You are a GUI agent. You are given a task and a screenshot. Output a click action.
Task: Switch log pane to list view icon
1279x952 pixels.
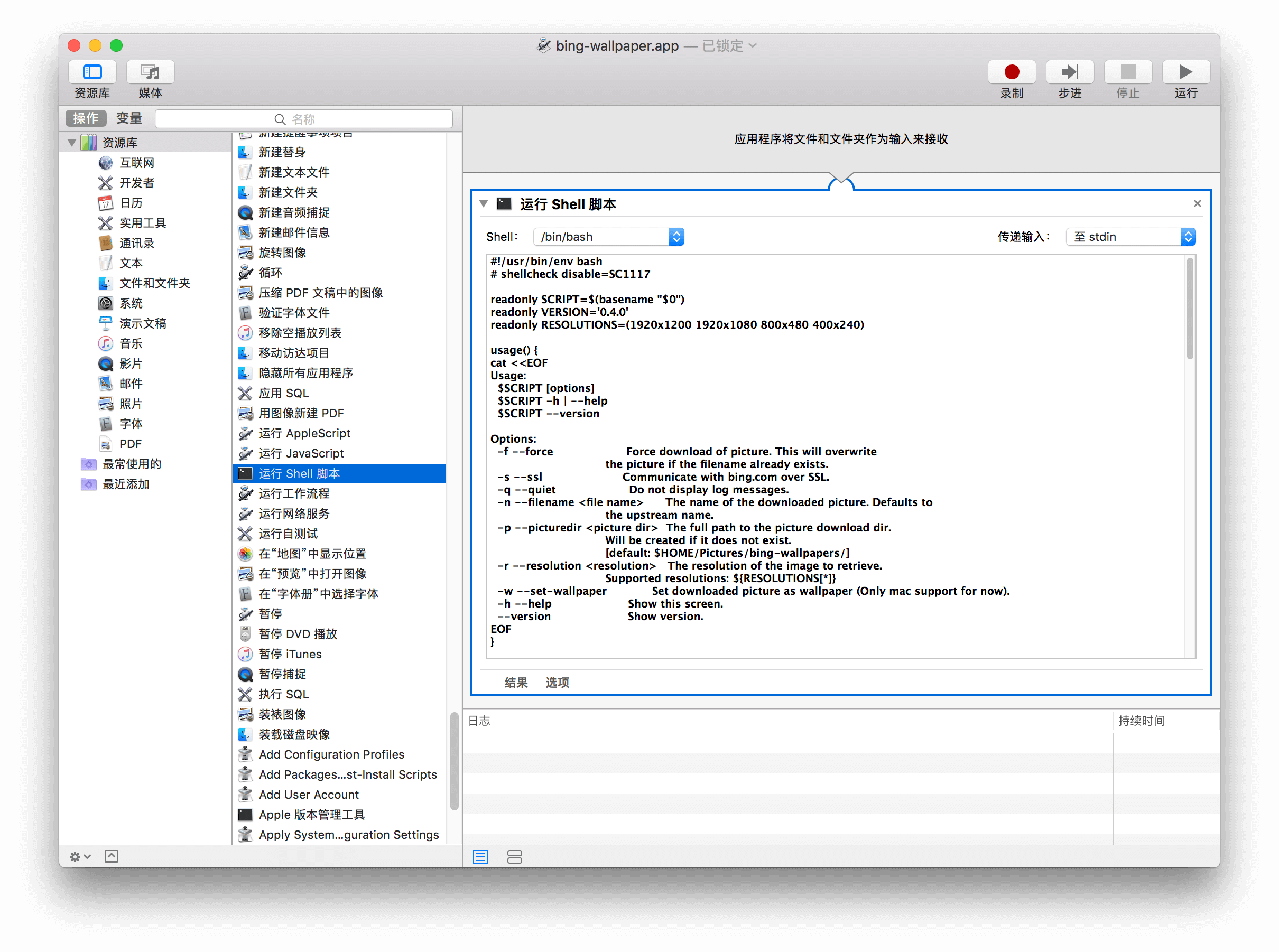(x=480, y=857)
